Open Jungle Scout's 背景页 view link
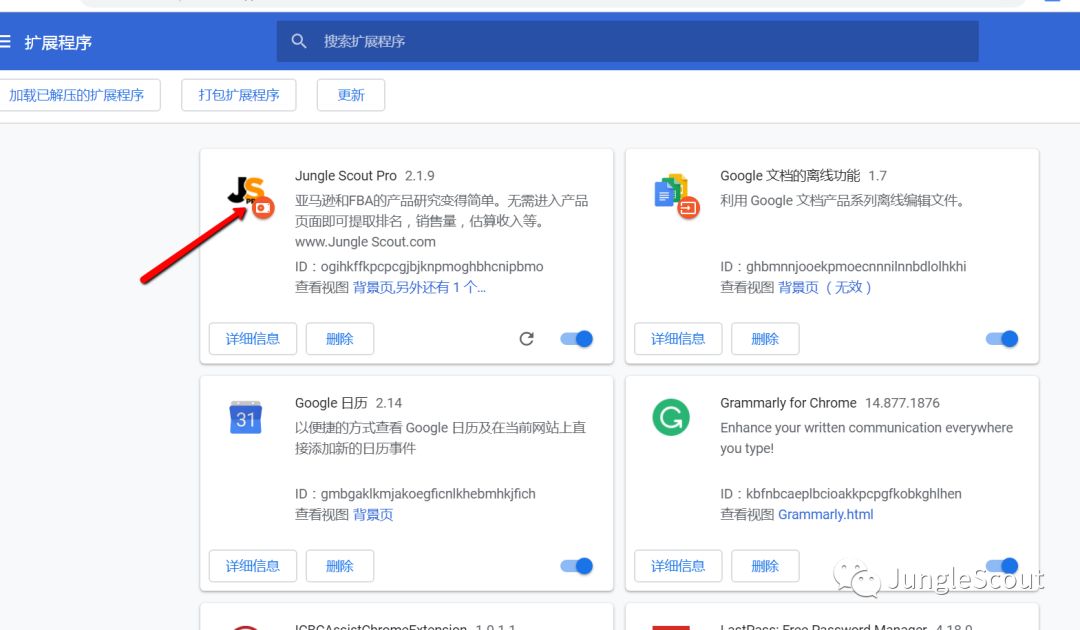1080x630 pixels. (375, 288)
